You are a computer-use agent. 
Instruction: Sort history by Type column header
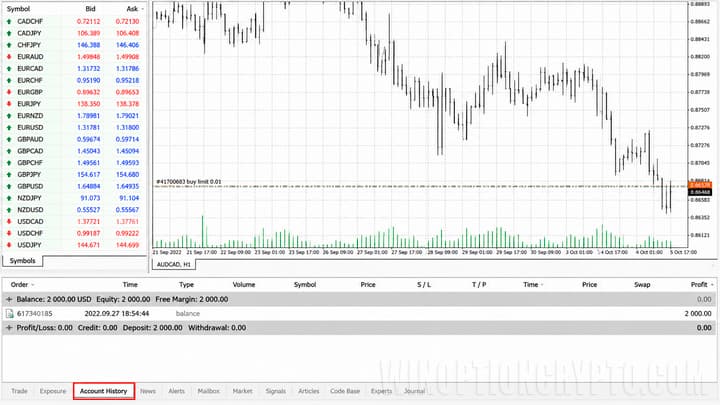coord(186,285)
